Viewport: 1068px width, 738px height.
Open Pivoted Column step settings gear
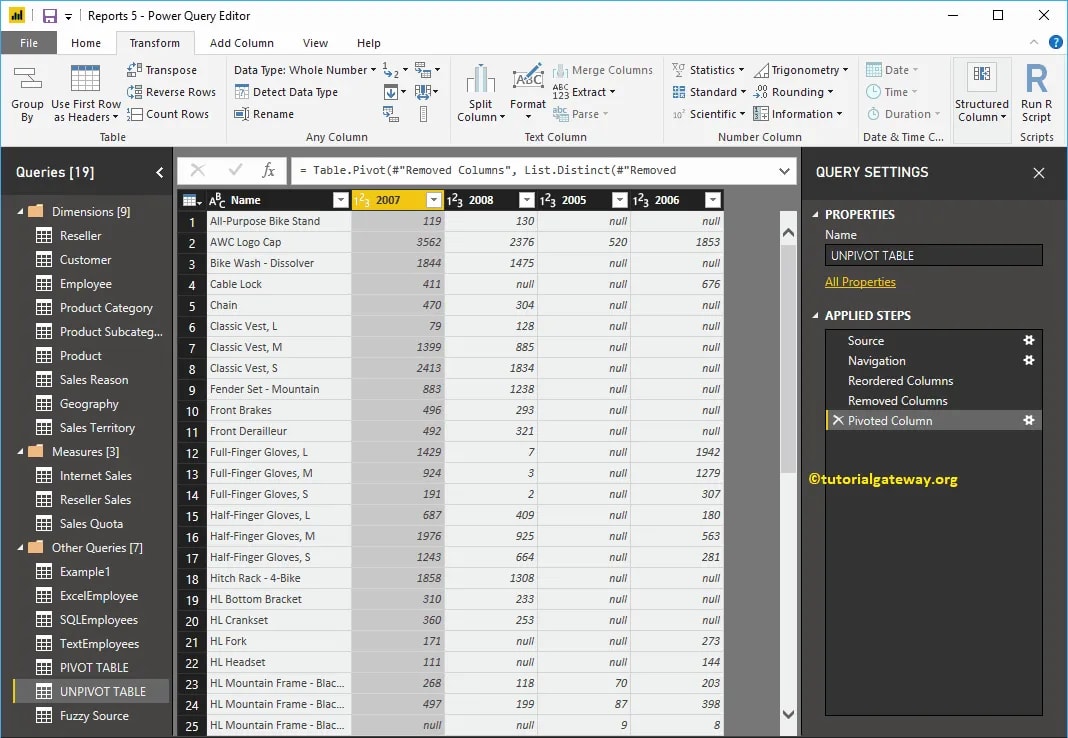1028,419
